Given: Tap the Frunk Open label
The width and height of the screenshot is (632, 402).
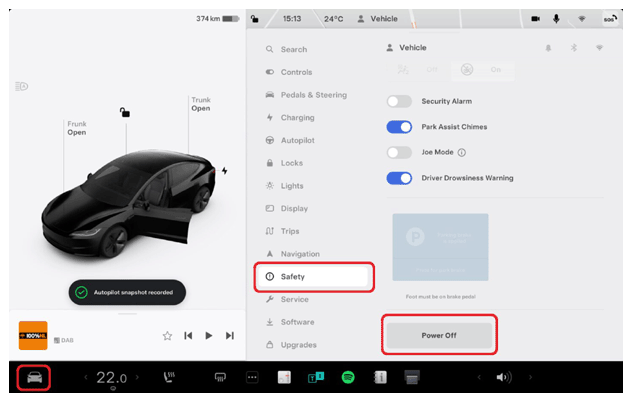Looking at the screenshot, I should tap(77, 128).
